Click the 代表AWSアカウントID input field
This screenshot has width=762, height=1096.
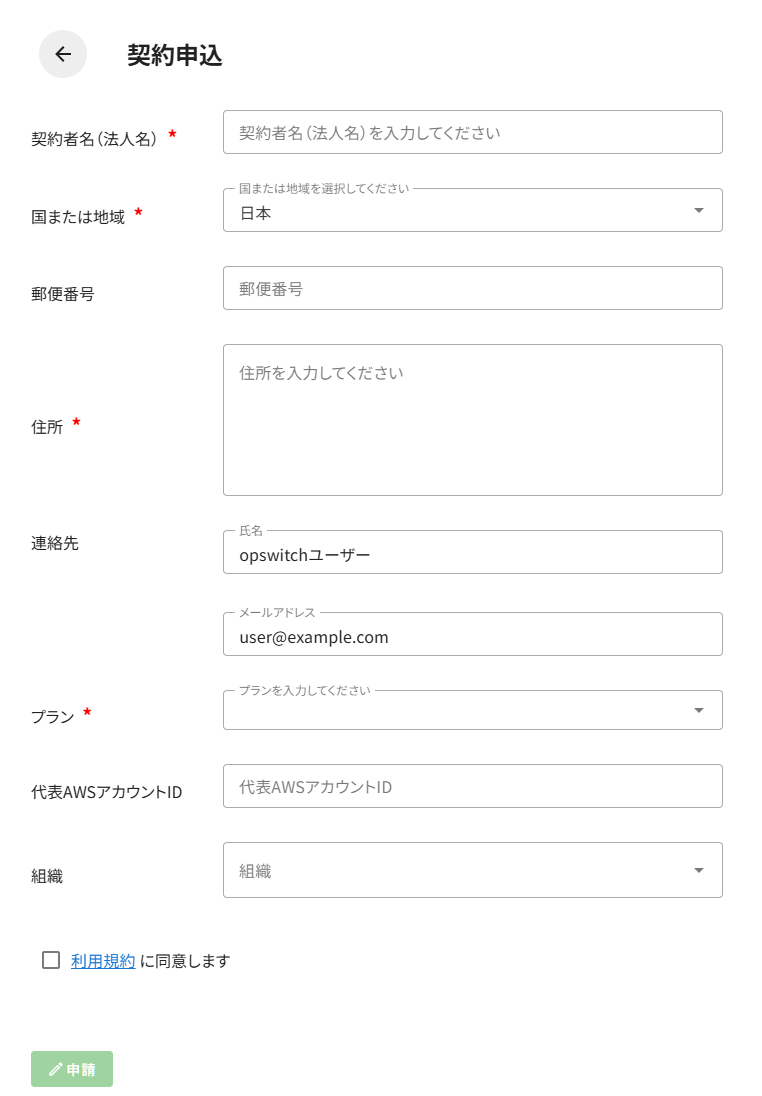click(x=472, y=786)
